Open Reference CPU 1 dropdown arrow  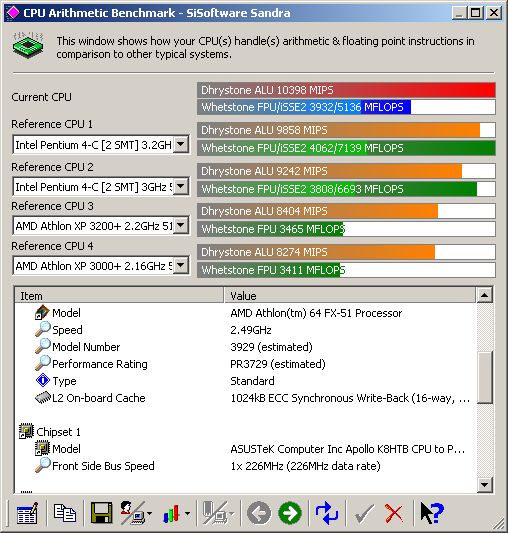pyautogui.click(x=181, y=145)
